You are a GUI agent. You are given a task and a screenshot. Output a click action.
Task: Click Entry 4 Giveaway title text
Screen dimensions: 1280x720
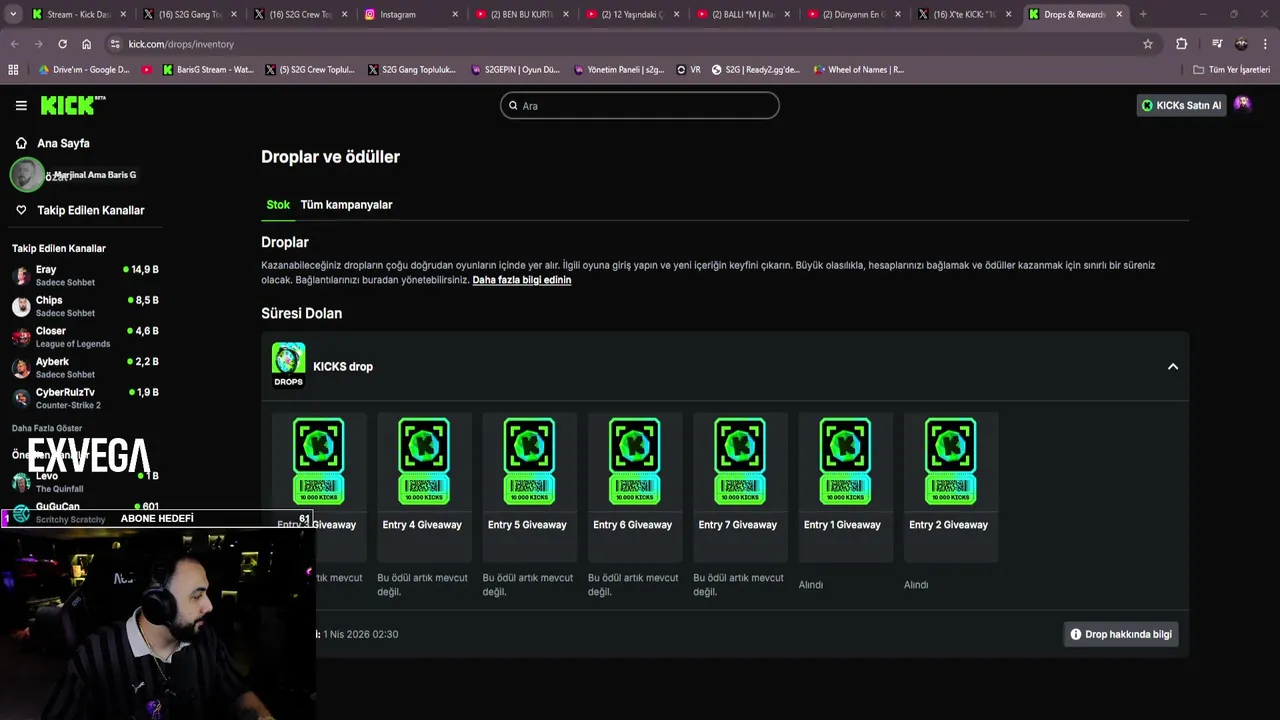coord(422,524)
